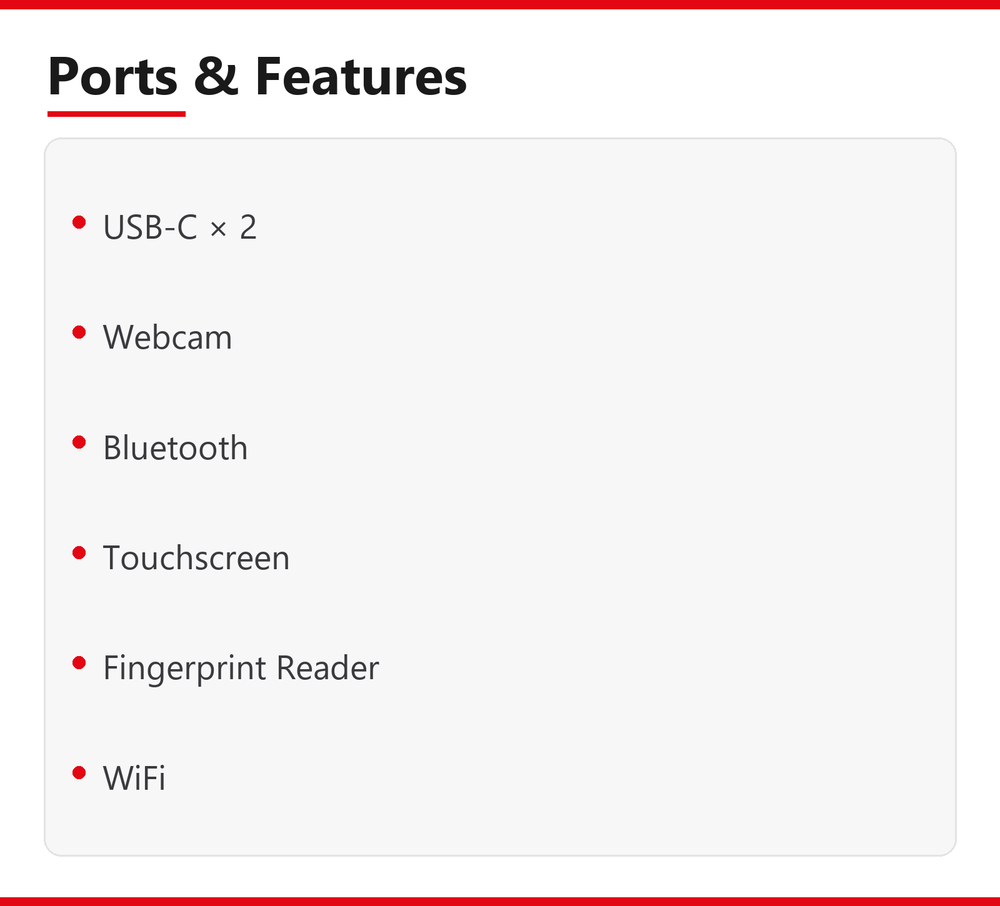Click the red bar at the page bottom

pyautogui.click(x=500, y=902)
